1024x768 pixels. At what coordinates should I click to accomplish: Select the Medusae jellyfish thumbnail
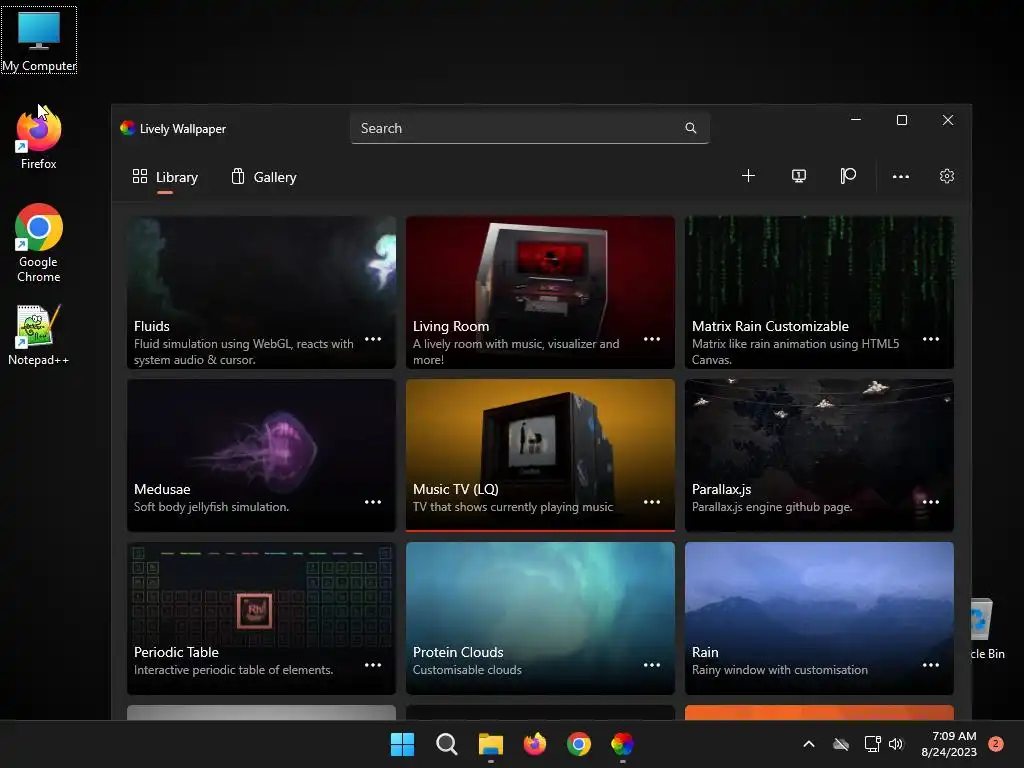click(261, 455)
